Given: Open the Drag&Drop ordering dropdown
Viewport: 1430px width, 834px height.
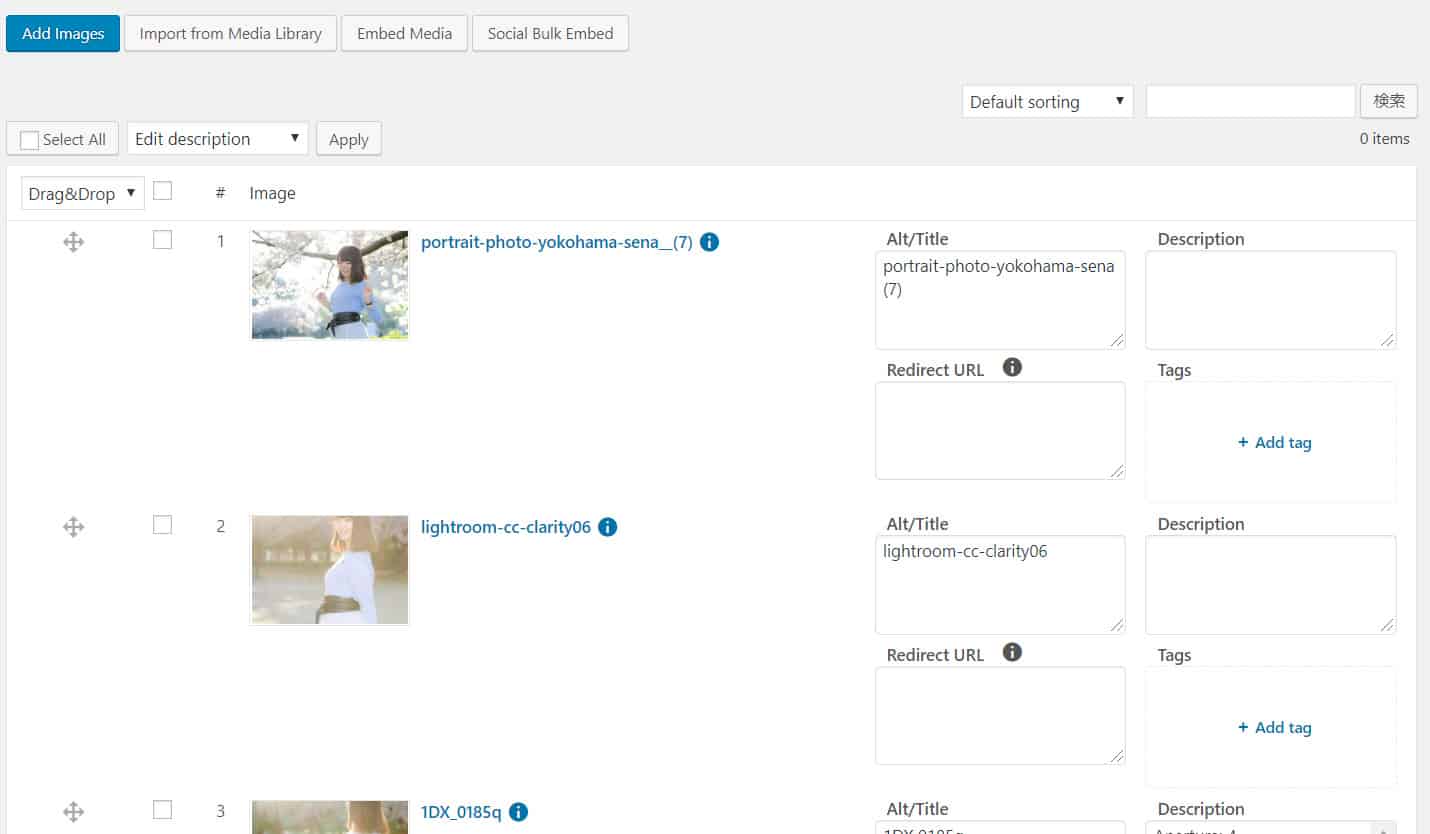Looking at the screenshot, I should coord(82,194).
